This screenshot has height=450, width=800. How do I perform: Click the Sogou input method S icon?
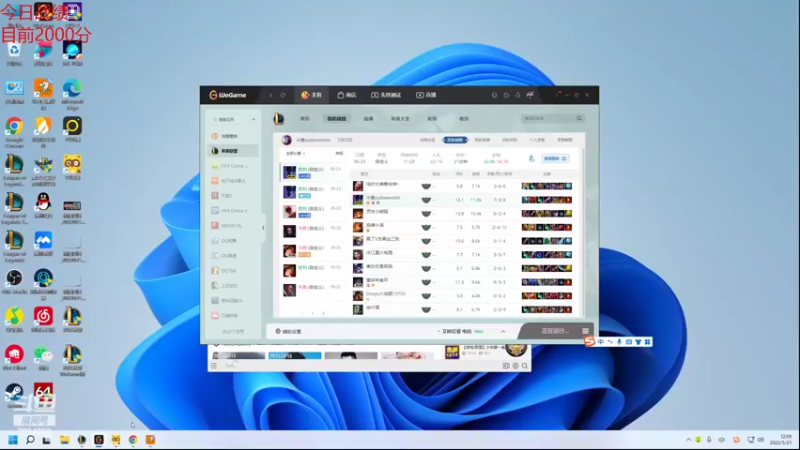point(590,341)
